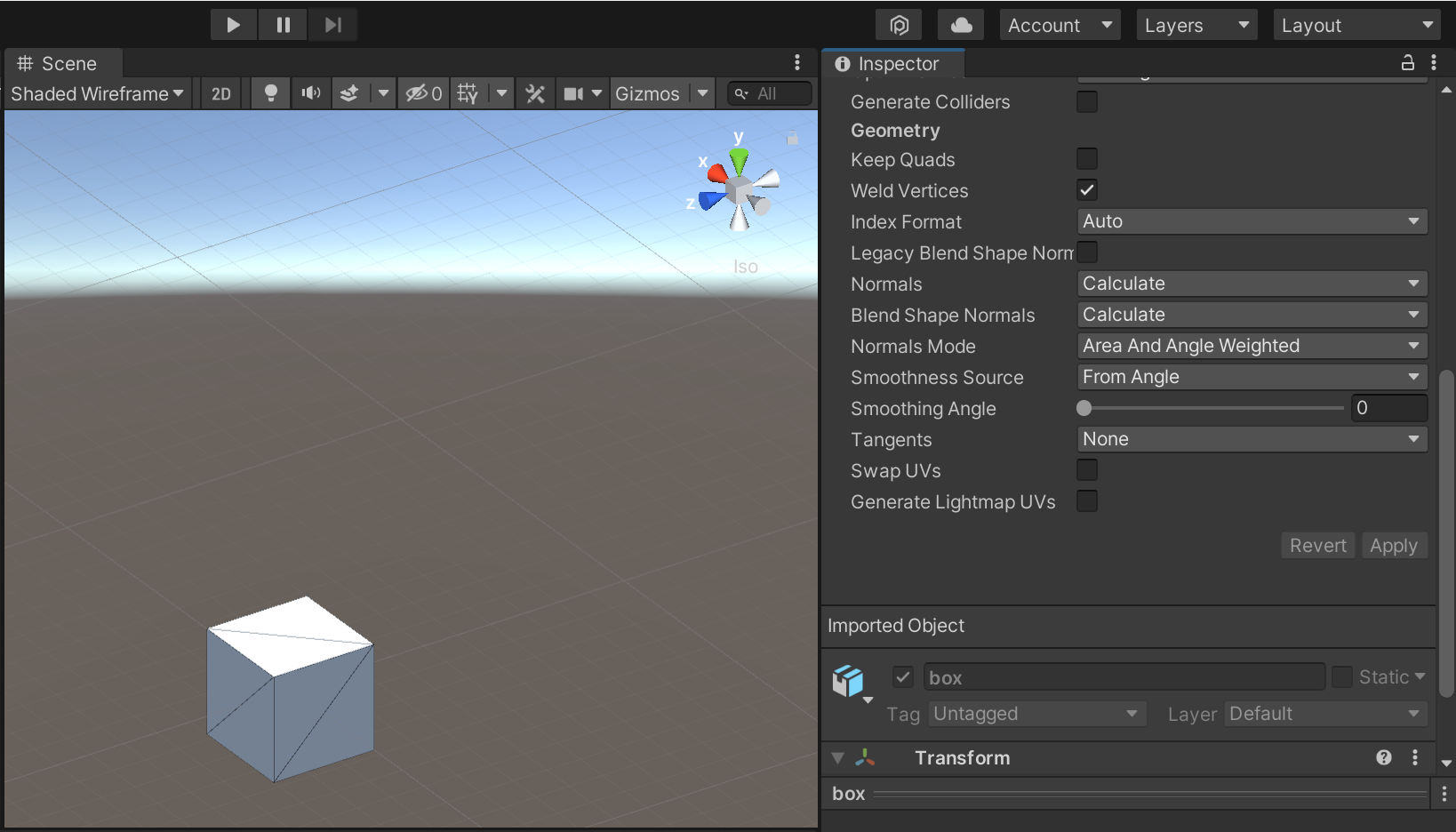Disable the Weld Vertices checkbox
This screenshot has width=1456, height=832.
(x=1086, y=189)
